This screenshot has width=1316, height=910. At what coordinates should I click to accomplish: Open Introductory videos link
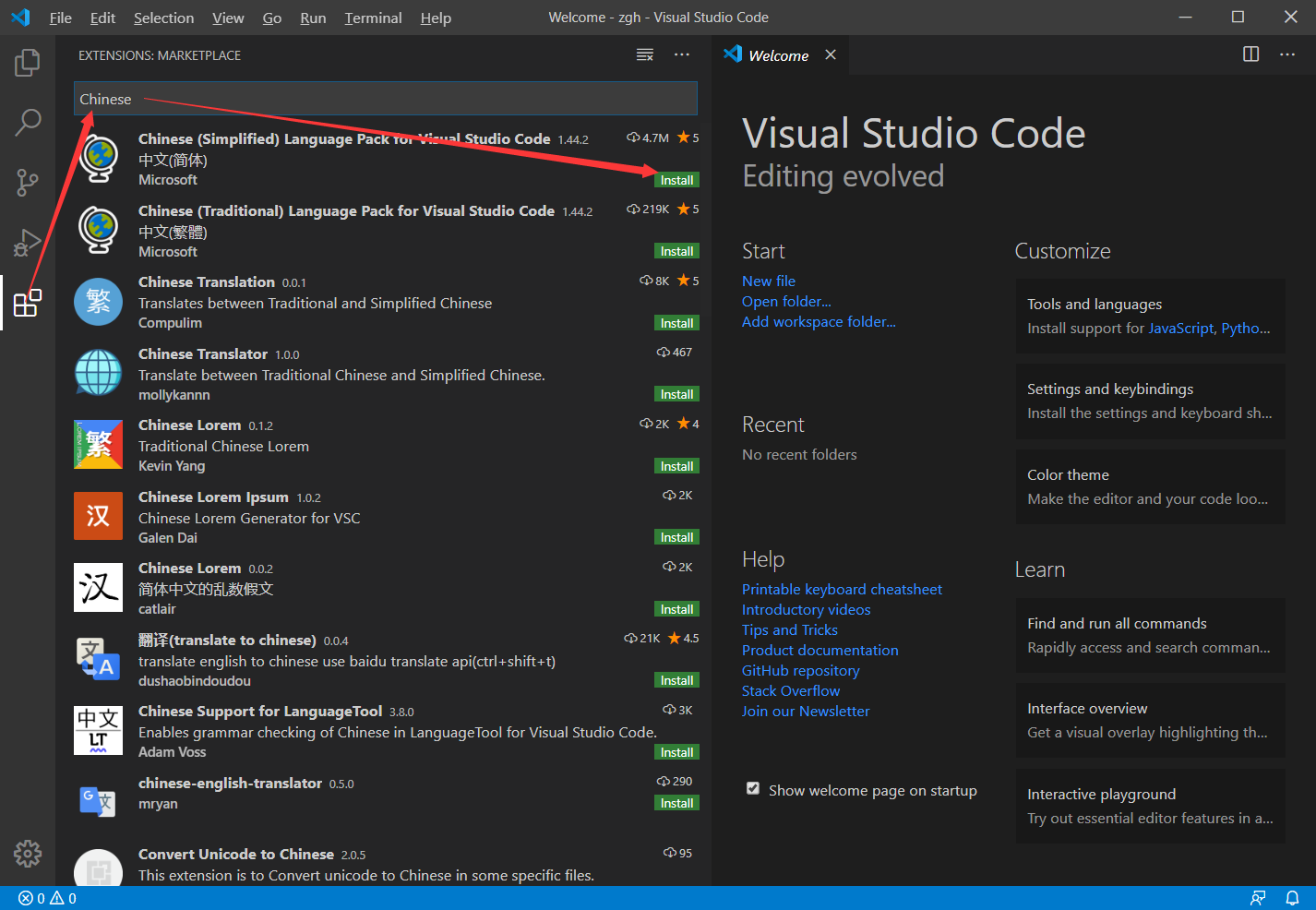coord(806,609)
